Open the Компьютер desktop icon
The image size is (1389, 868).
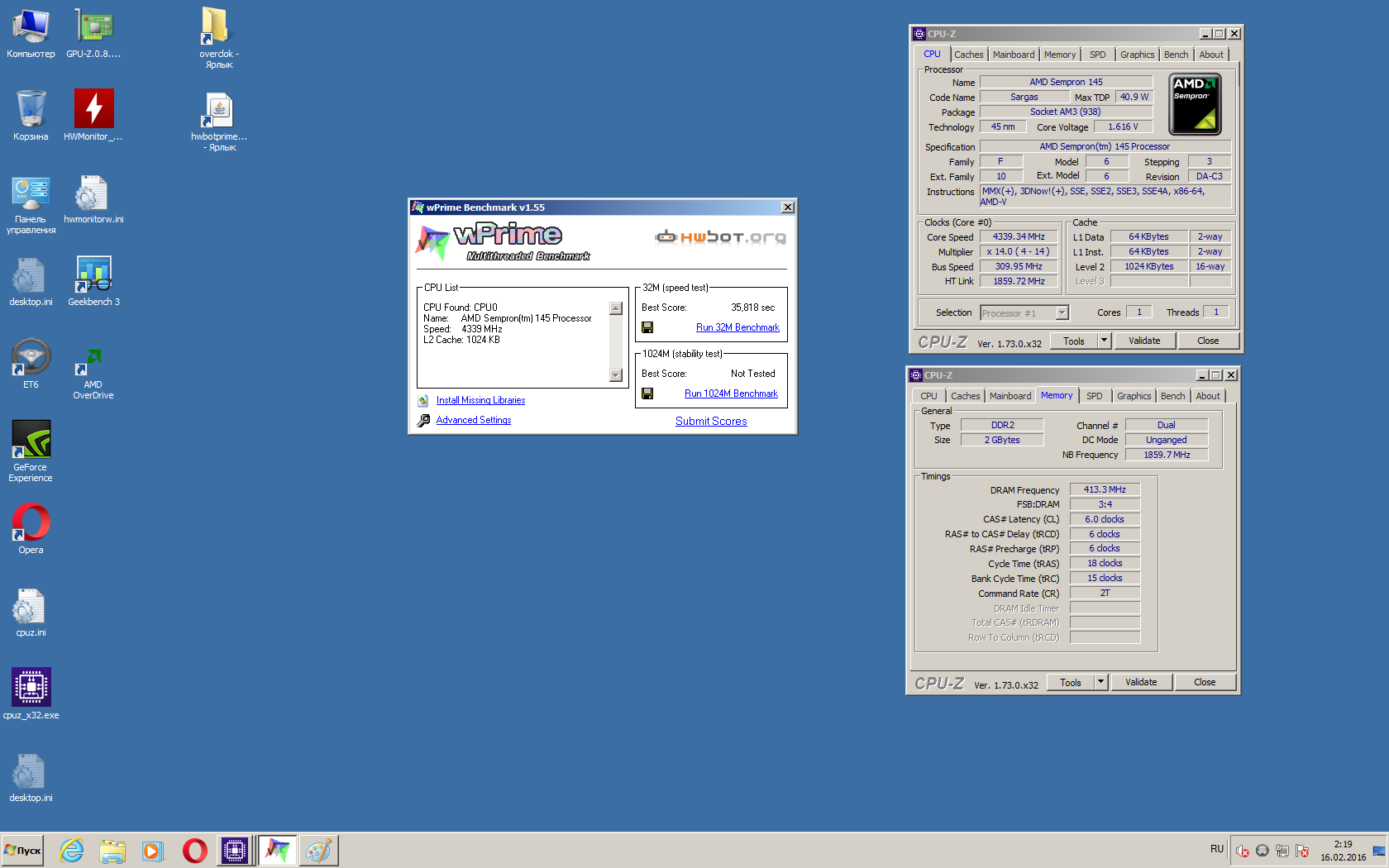click(x=31, y=33)
